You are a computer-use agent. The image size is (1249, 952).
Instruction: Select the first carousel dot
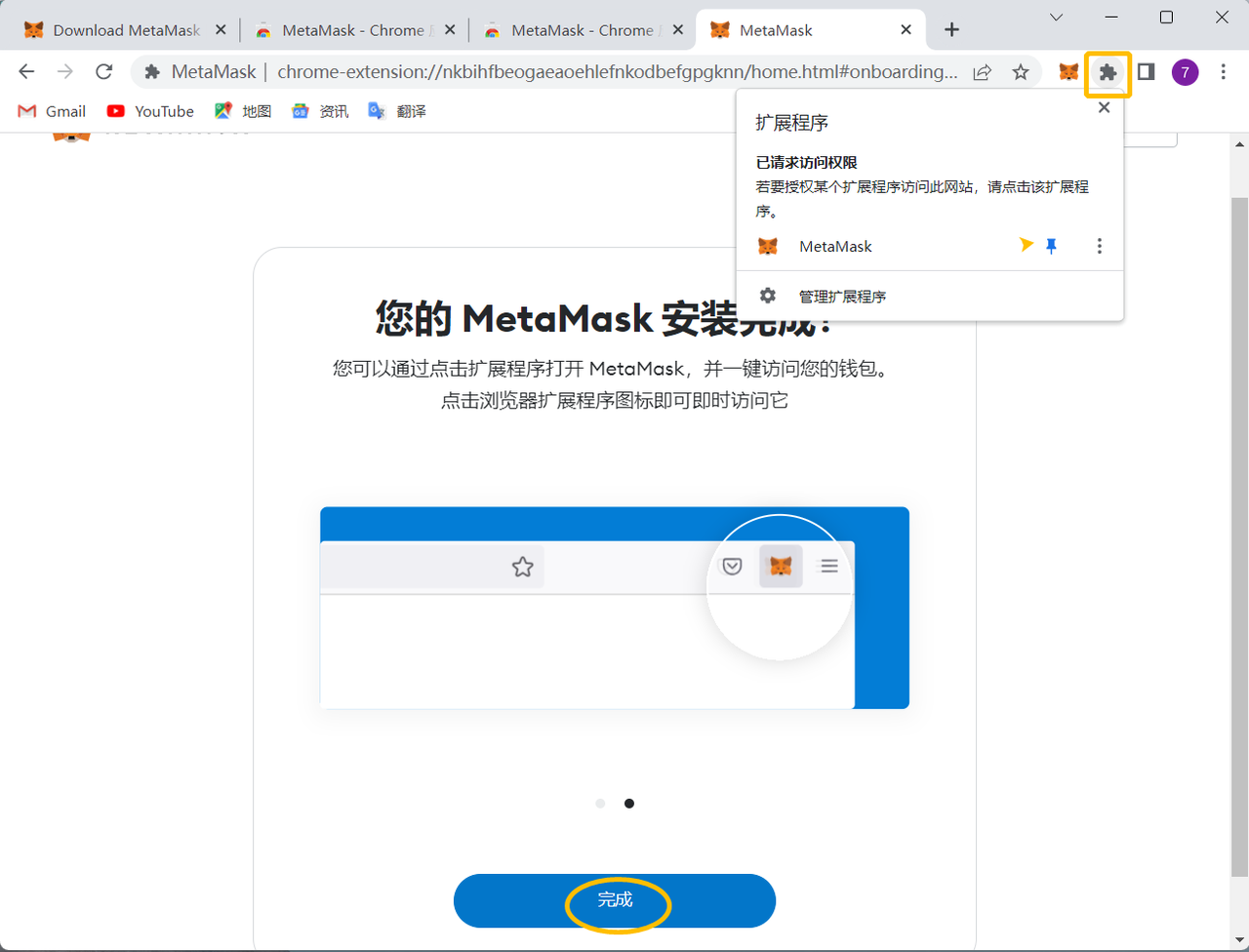[600, 804]
